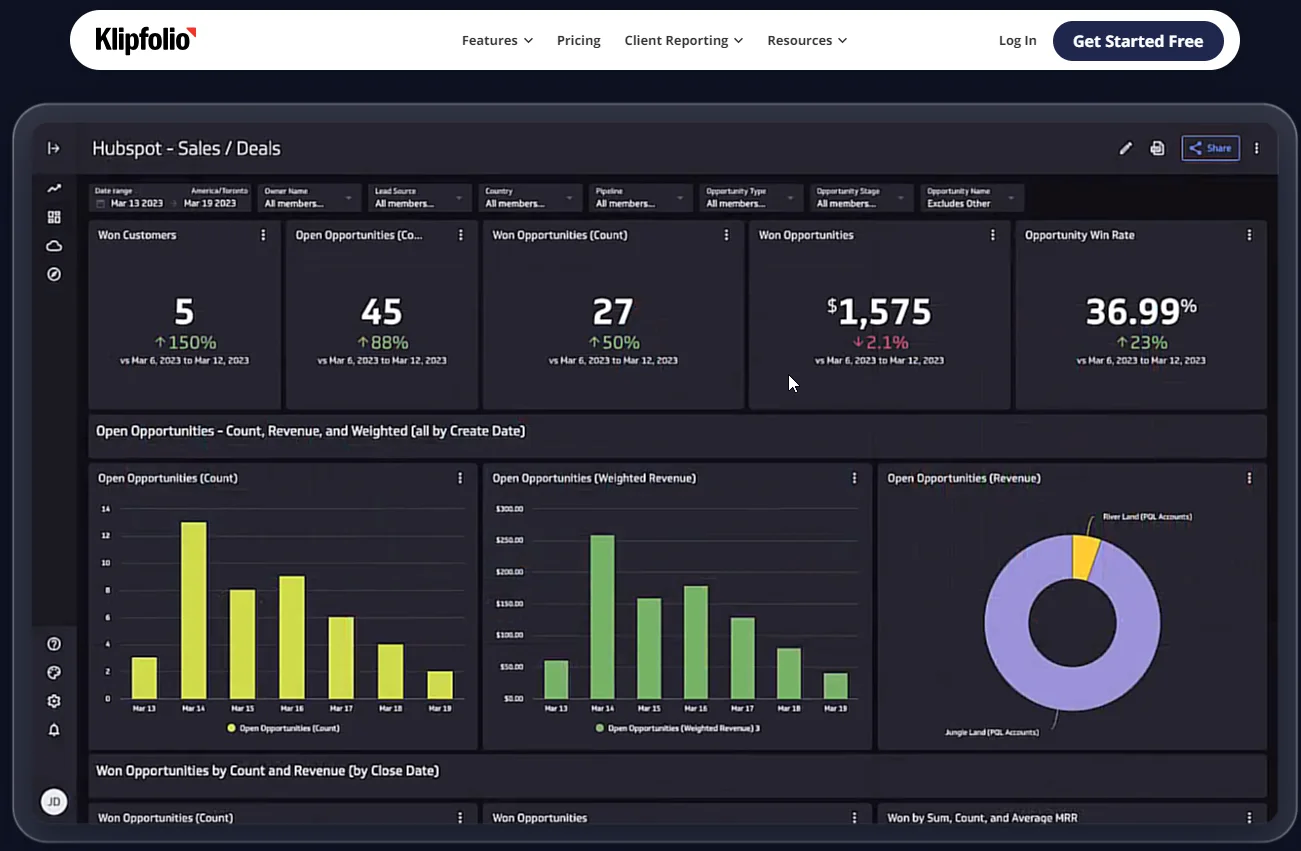Viewport: 1301px width, 851px height.
Task: Click the Mar 14 yellow bar
Action: tap(194, 610)
